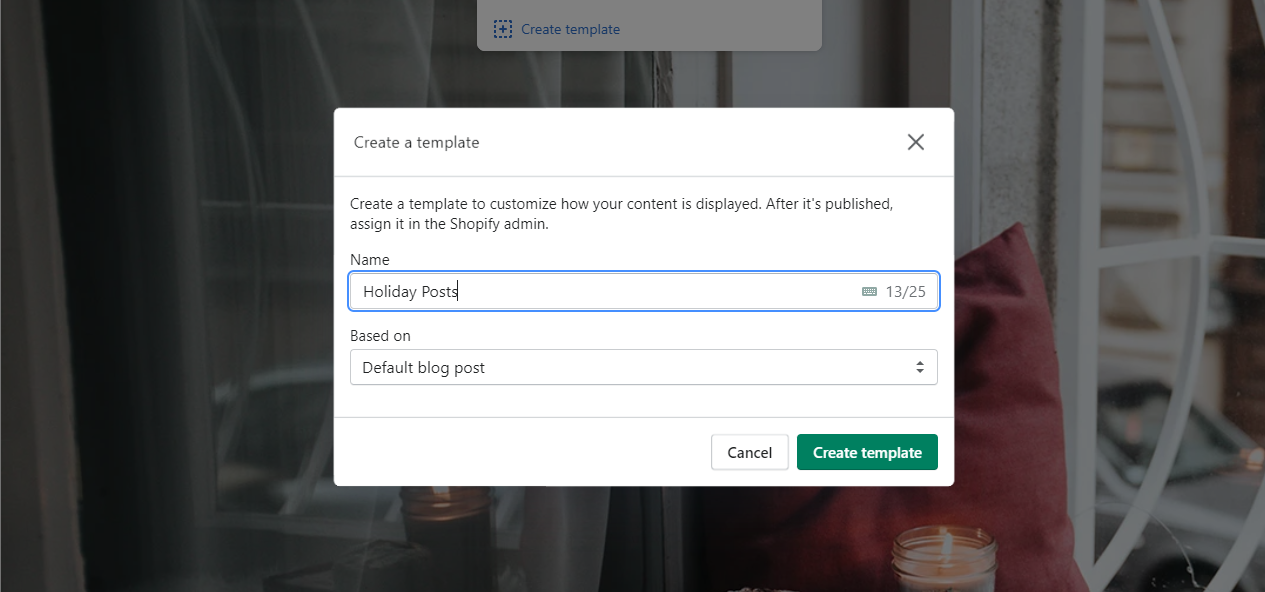Place cursor in Holiday Posts text
Screen dimensions: 1265x592
pos(410,292)
